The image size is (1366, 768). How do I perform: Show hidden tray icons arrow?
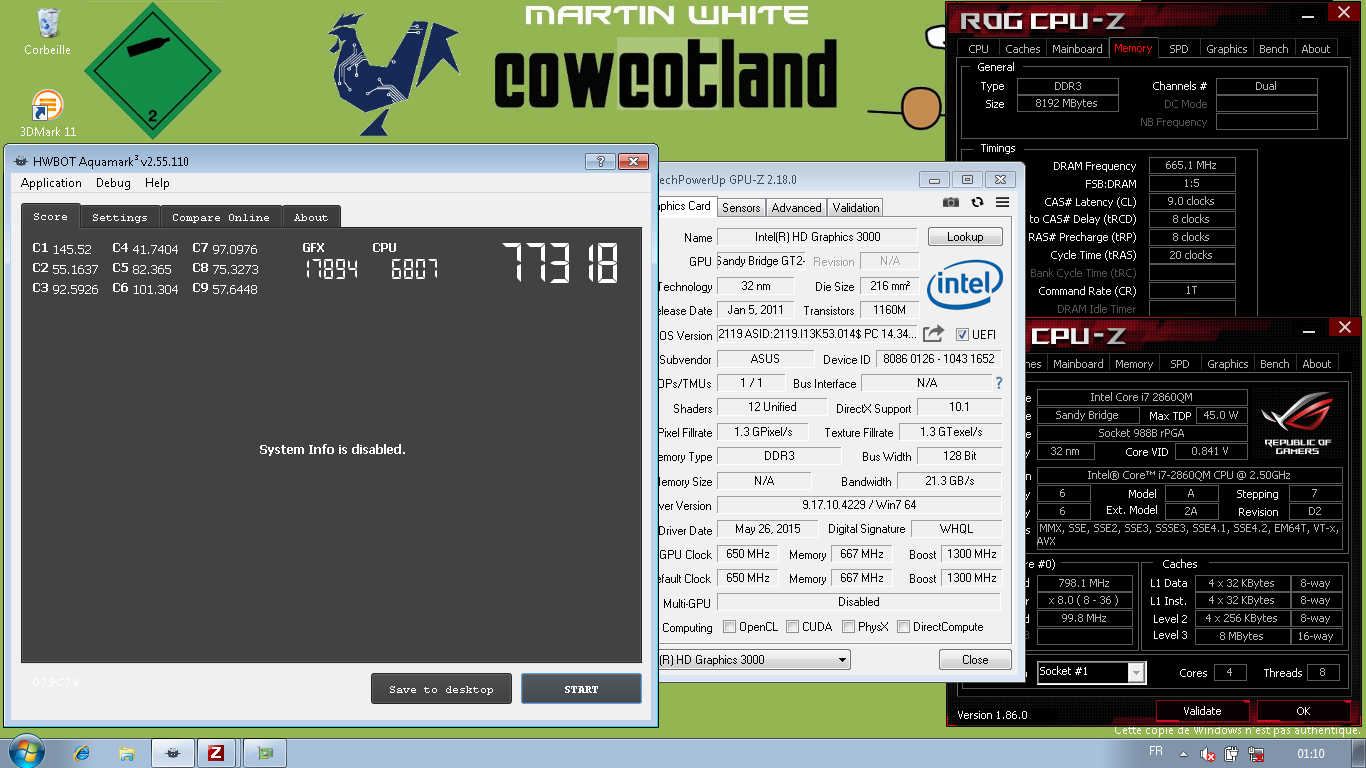click(x=1183, y=753)
